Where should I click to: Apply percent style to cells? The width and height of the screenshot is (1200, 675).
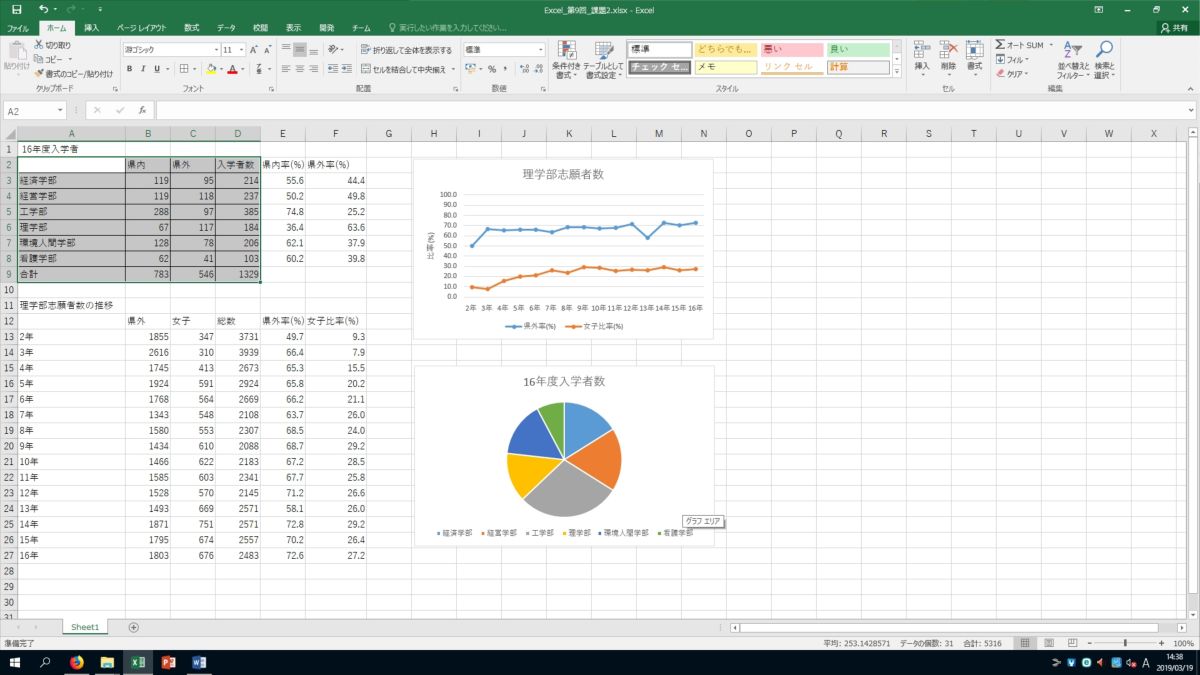(492, 69)
